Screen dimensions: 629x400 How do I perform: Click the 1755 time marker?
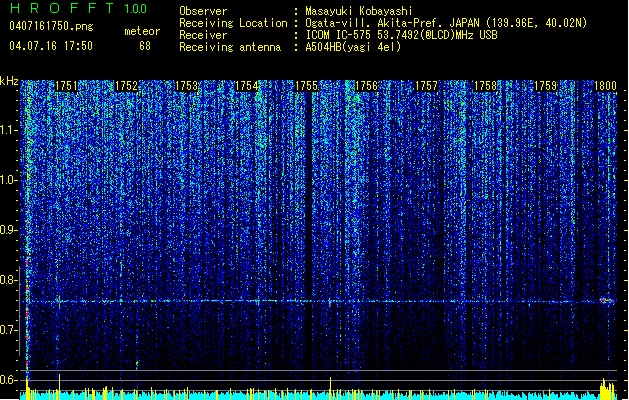[x=306, y=86]
